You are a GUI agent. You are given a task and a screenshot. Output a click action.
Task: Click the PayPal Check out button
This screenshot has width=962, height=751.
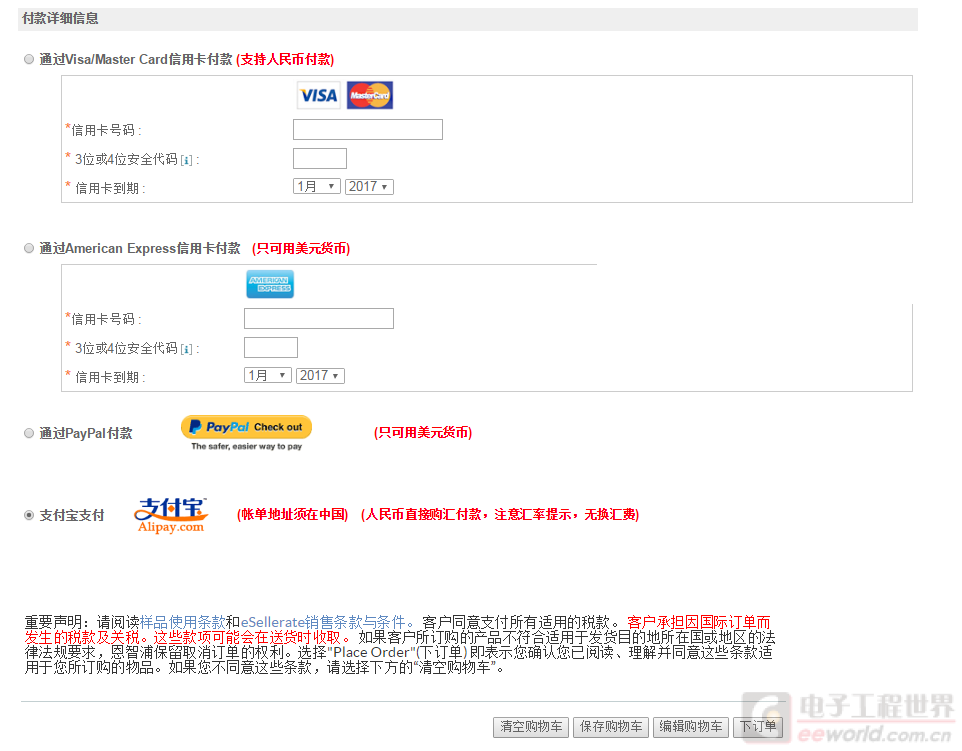(247, 427)
